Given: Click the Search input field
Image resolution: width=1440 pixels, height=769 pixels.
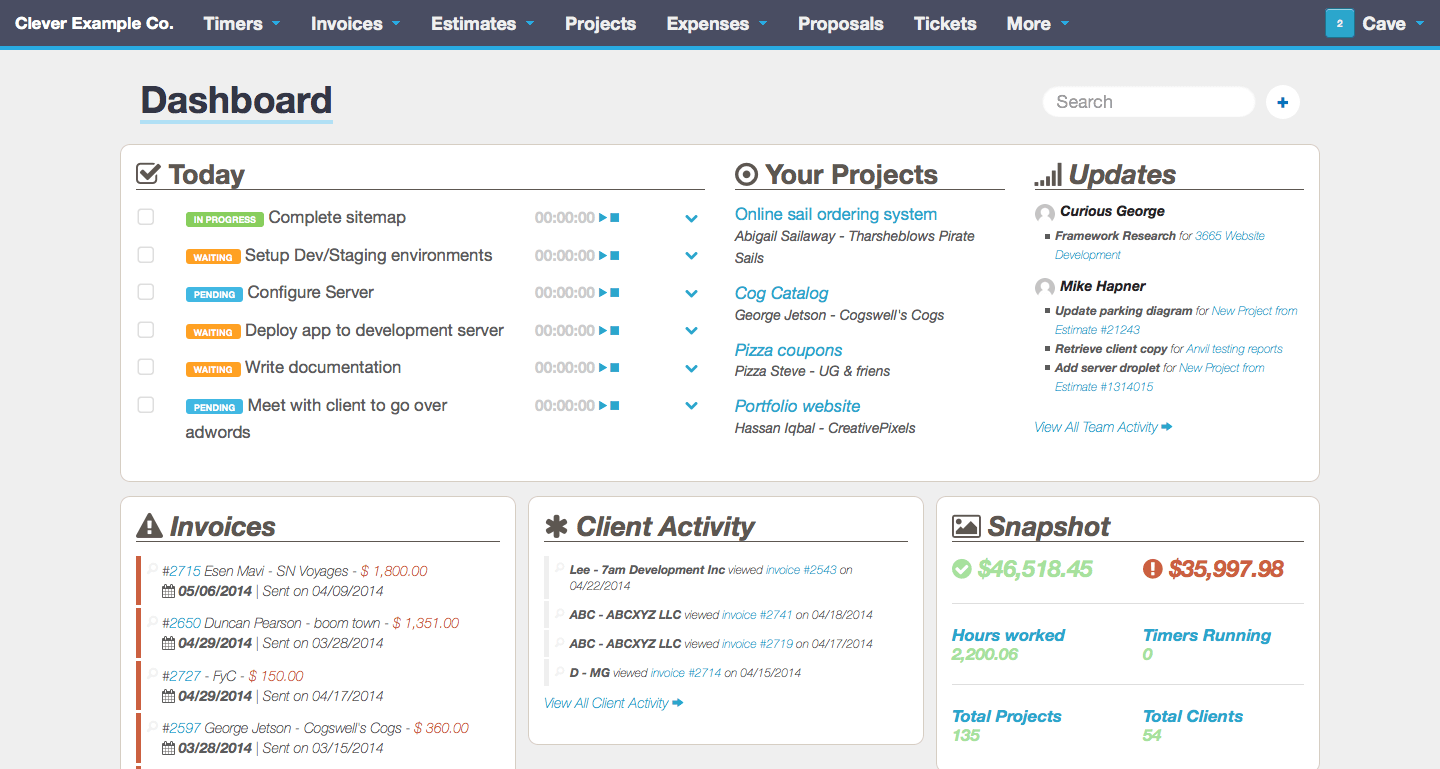Looking at the screenshot, I should click(1148, 102).
